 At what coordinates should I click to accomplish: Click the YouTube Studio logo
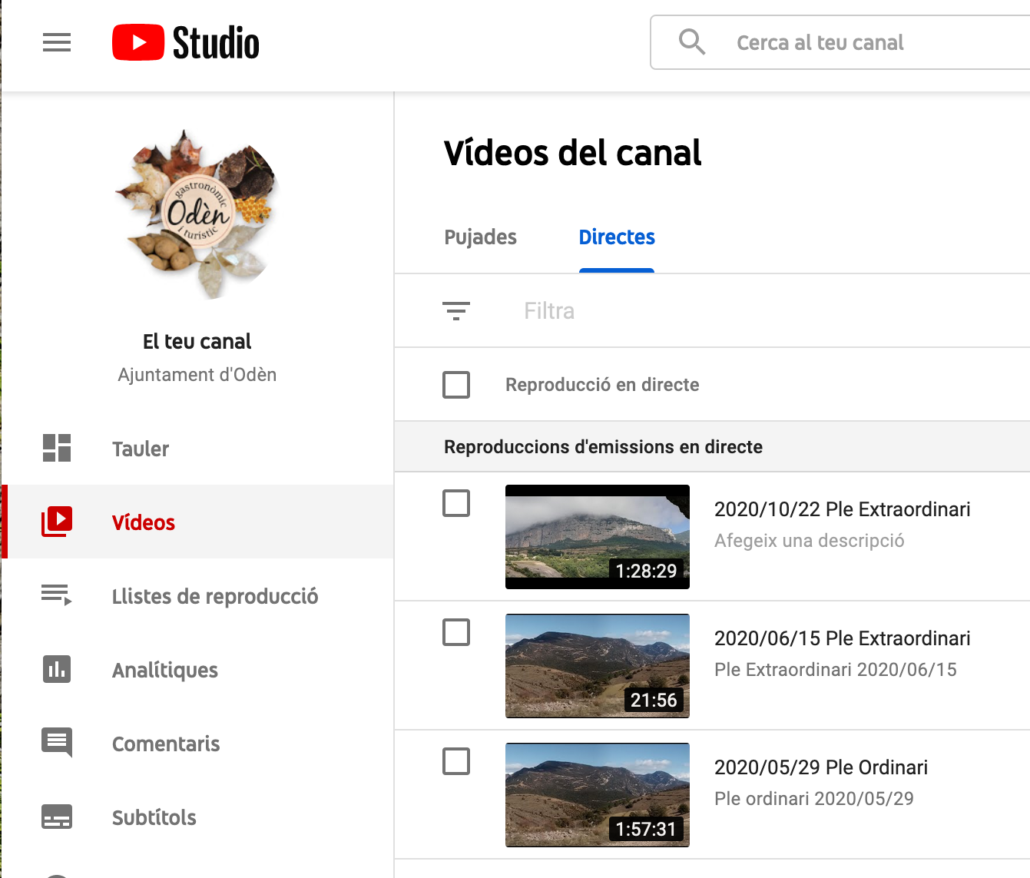point(185,43)
